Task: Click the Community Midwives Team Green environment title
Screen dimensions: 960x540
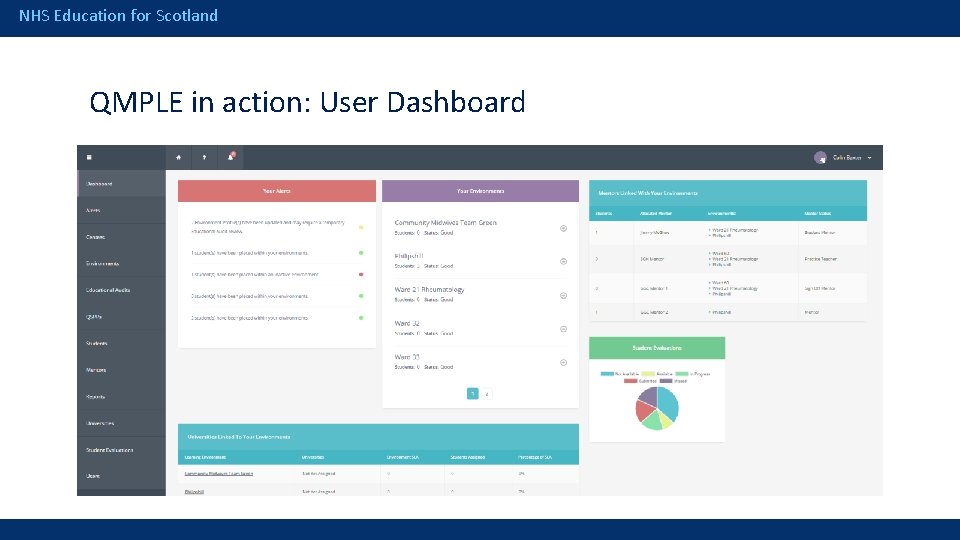Action: pyautogui.click(x=446, y=223)
